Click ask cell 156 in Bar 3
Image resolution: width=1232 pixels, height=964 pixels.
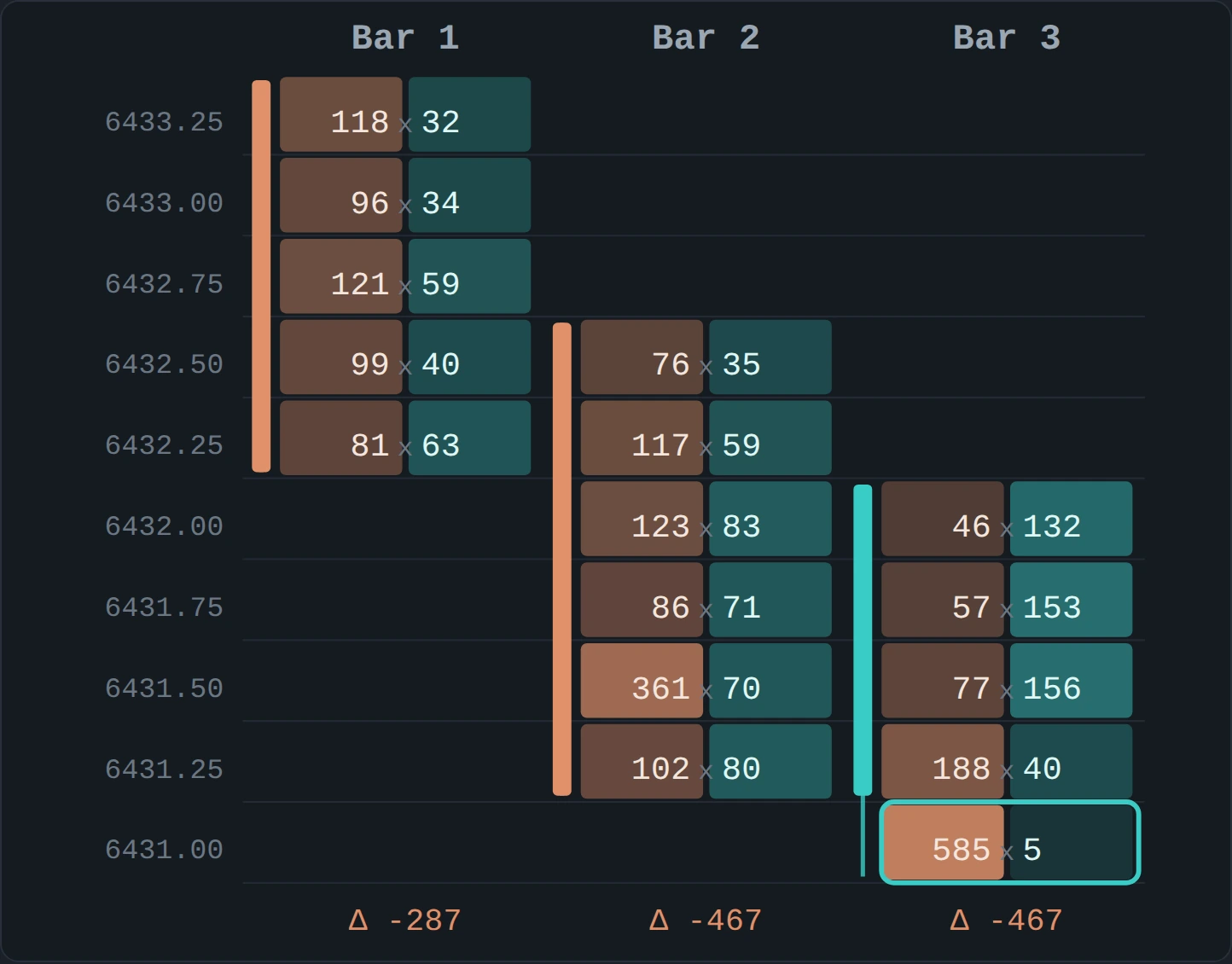click(1072, 681)
